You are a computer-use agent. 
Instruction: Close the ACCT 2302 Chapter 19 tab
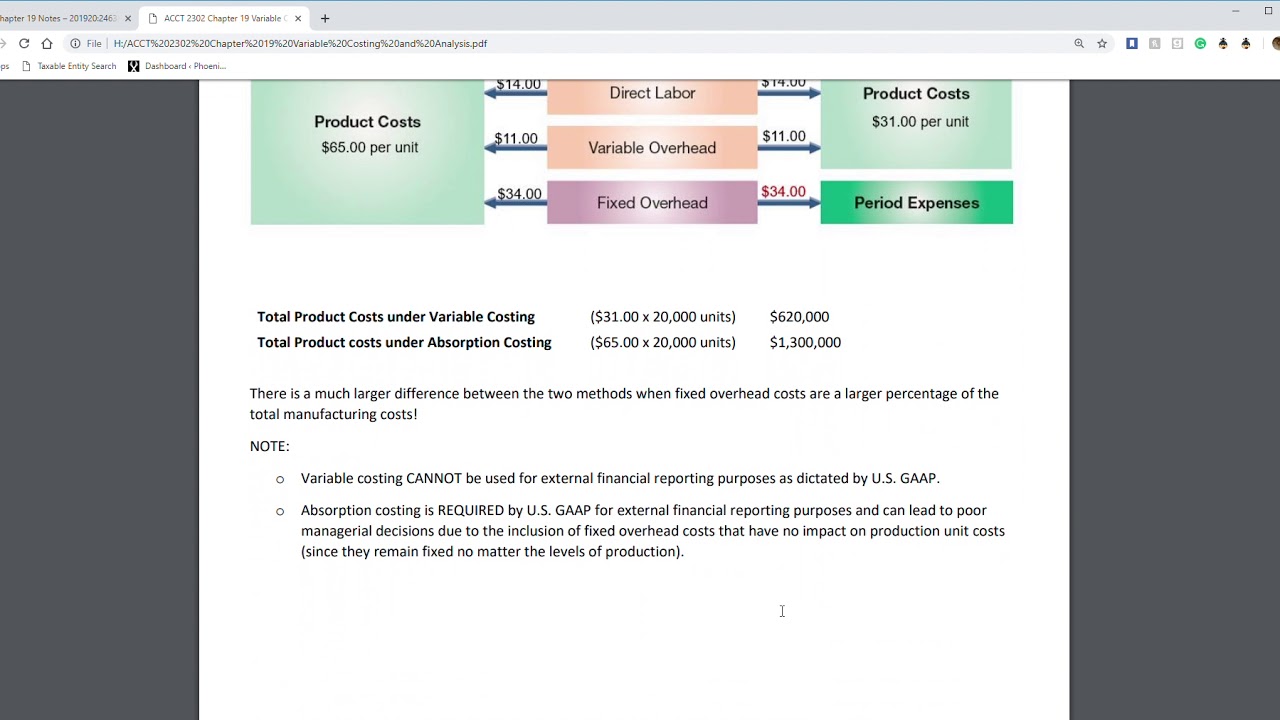click(x=298, y=18)
